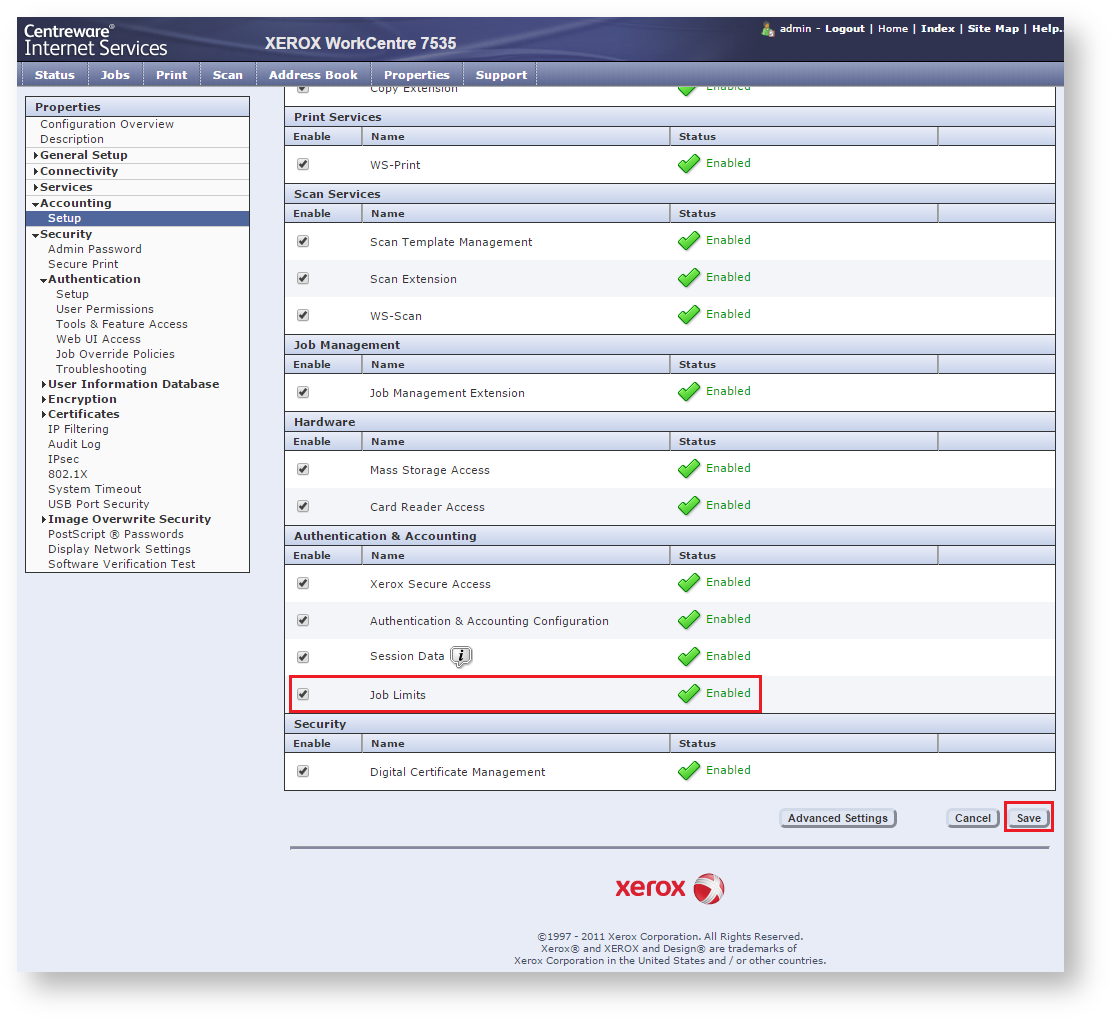
Task: Click the admin user icon in header
Action: click(x=767, y=29)
